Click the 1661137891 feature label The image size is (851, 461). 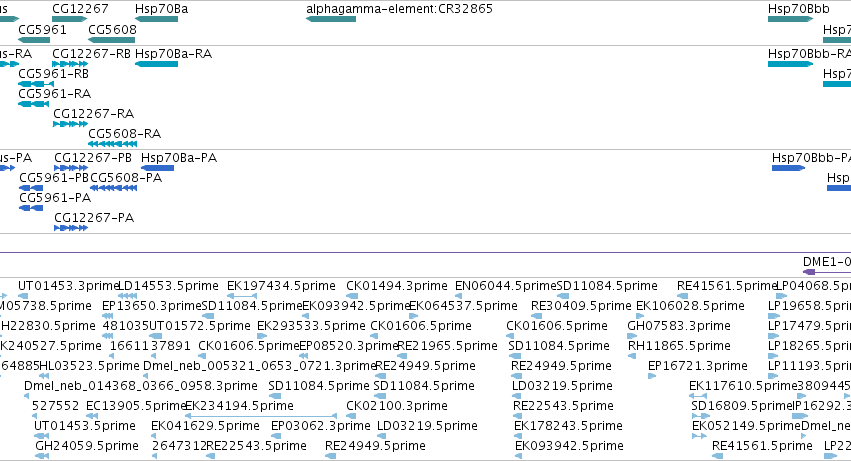150,346
